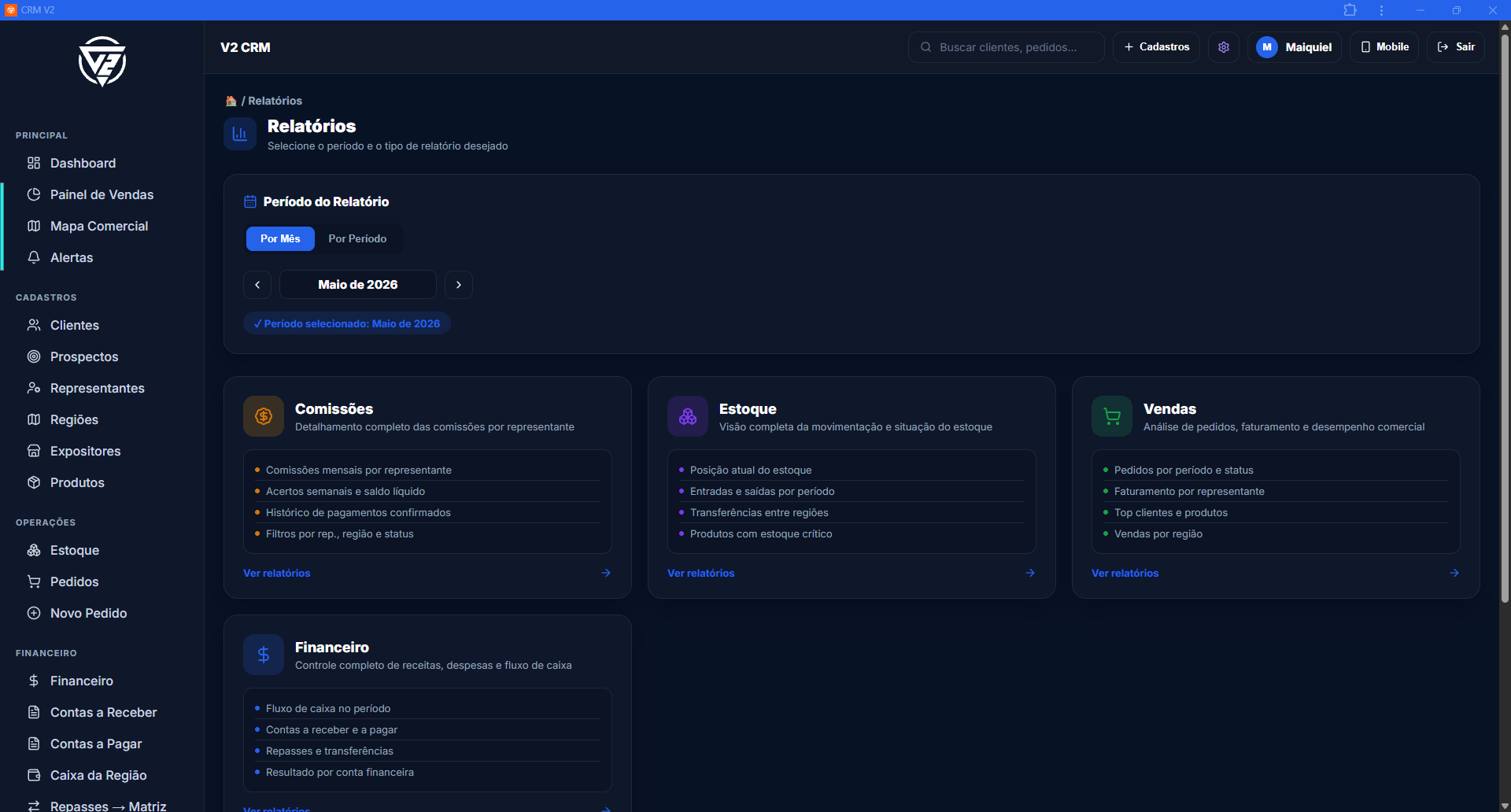Click the Dashboard grid icon
Viewport: 1511px width, 812px height.
tap(34, 163)
